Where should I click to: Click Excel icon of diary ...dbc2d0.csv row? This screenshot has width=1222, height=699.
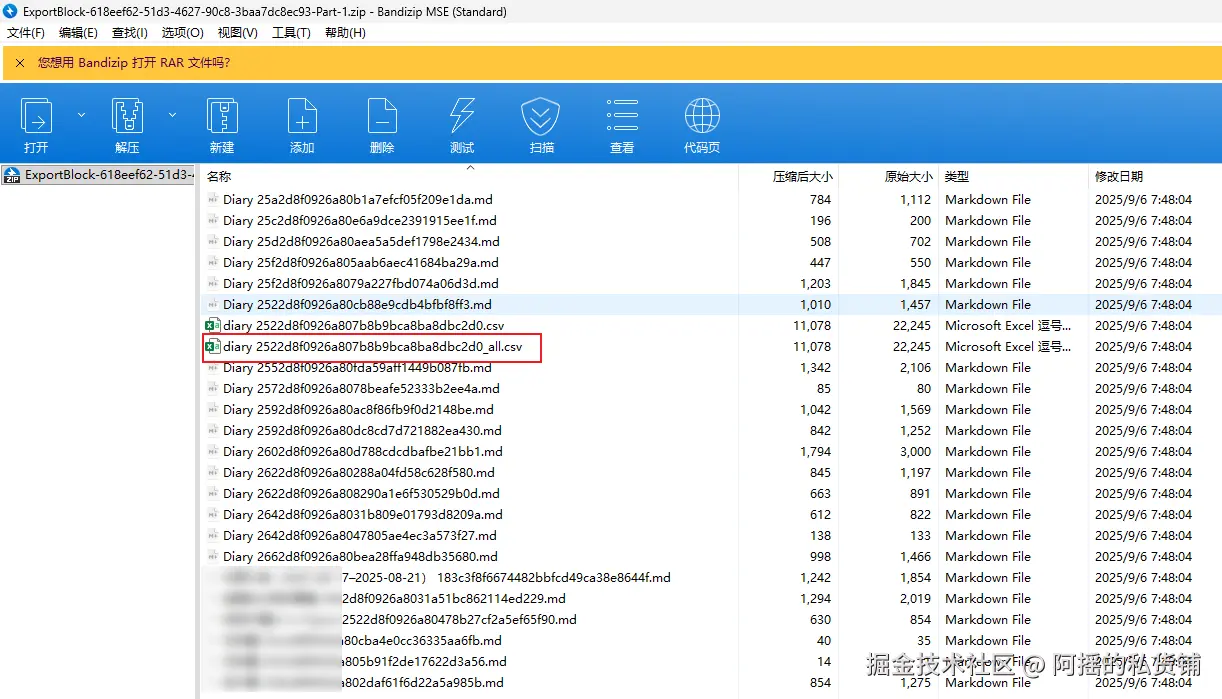tap(212, 326)
